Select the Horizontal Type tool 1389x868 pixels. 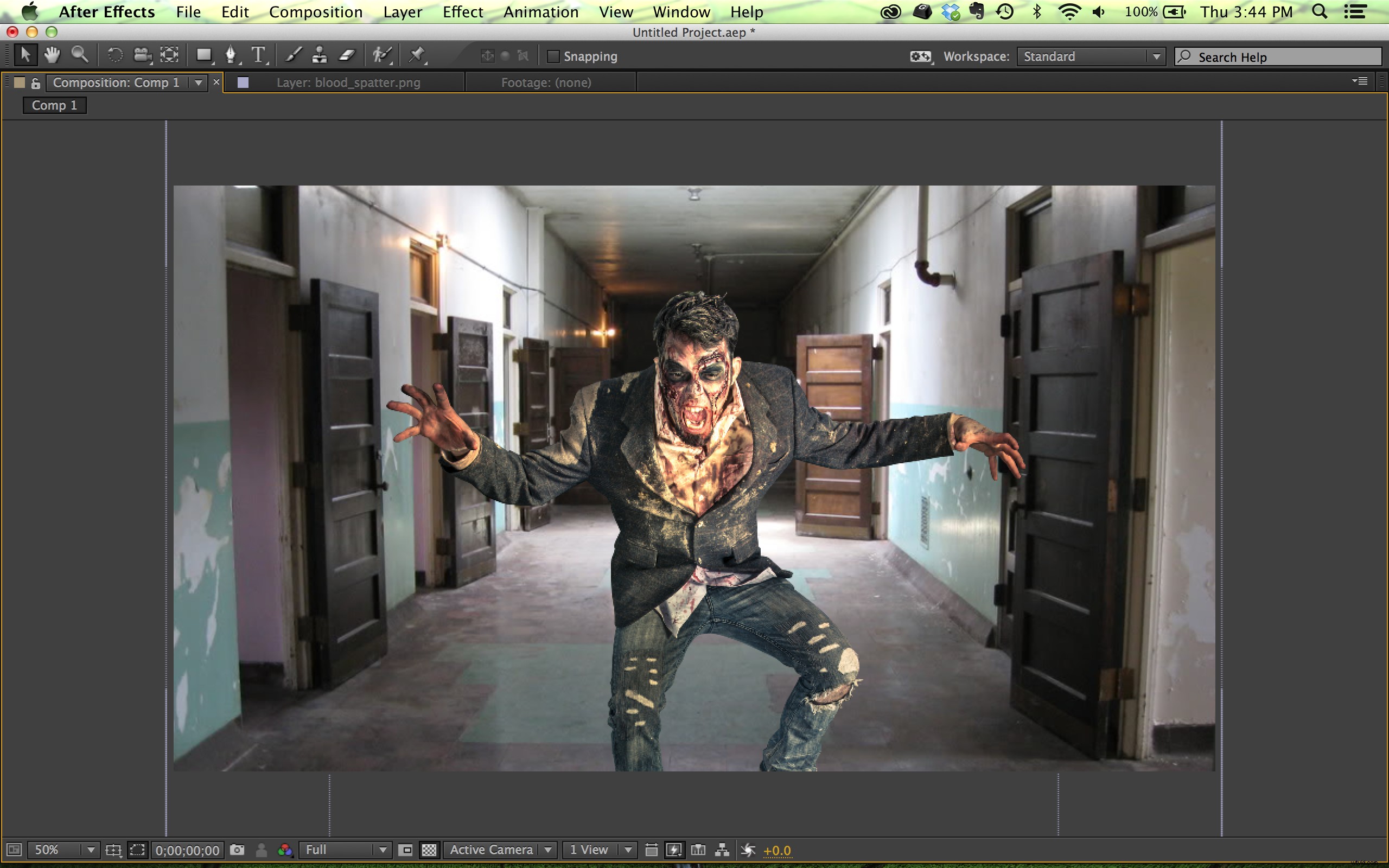[x=258, y=55]
